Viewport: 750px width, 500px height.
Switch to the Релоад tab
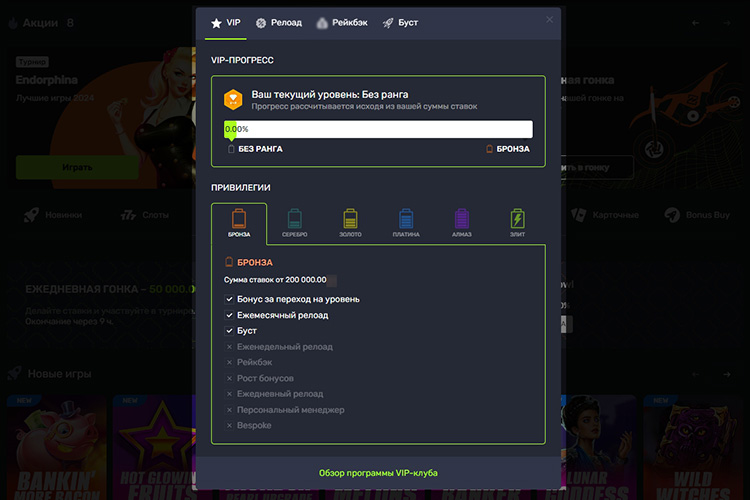click(279, 22)
